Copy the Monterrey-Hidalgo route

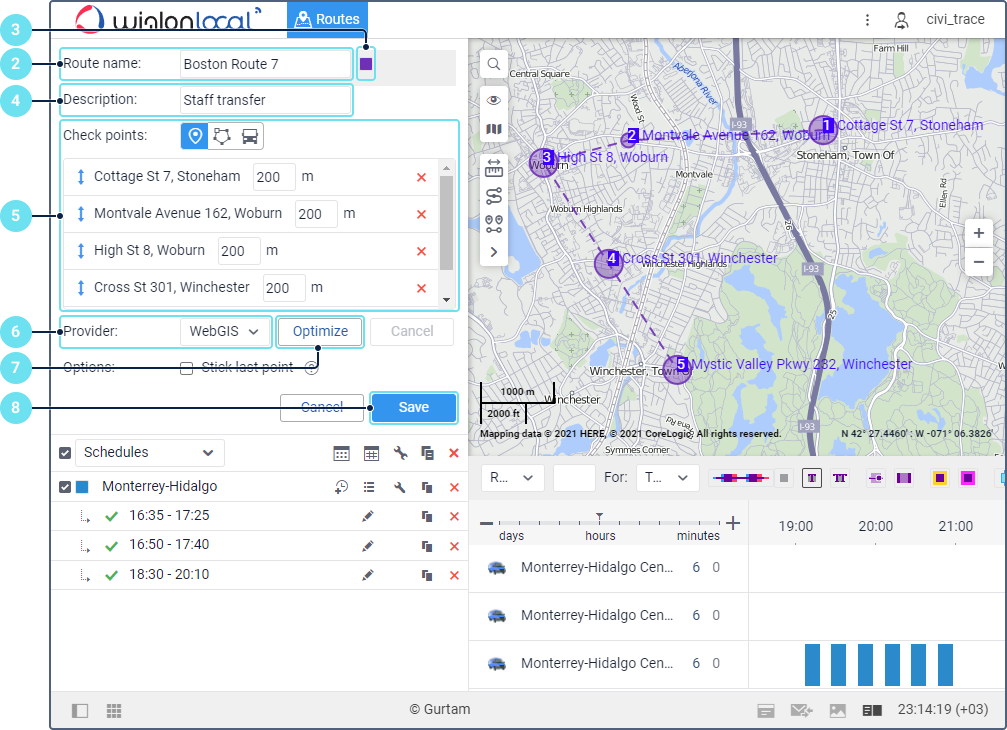427,487
